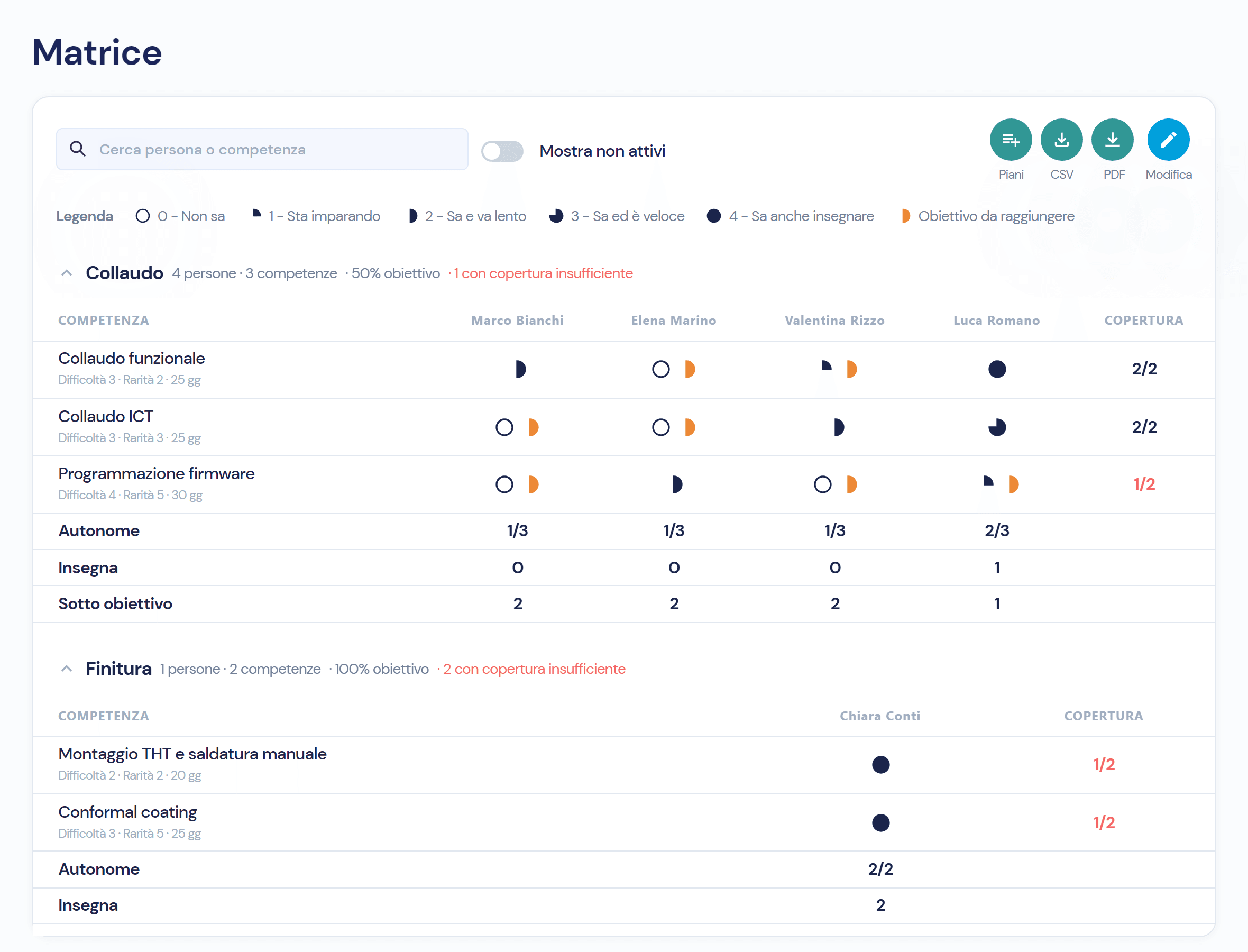1248x952 pixels.
Task: Click Luca Romano's Collaudo funzionale full circle
Action: [x=996, y=369]
